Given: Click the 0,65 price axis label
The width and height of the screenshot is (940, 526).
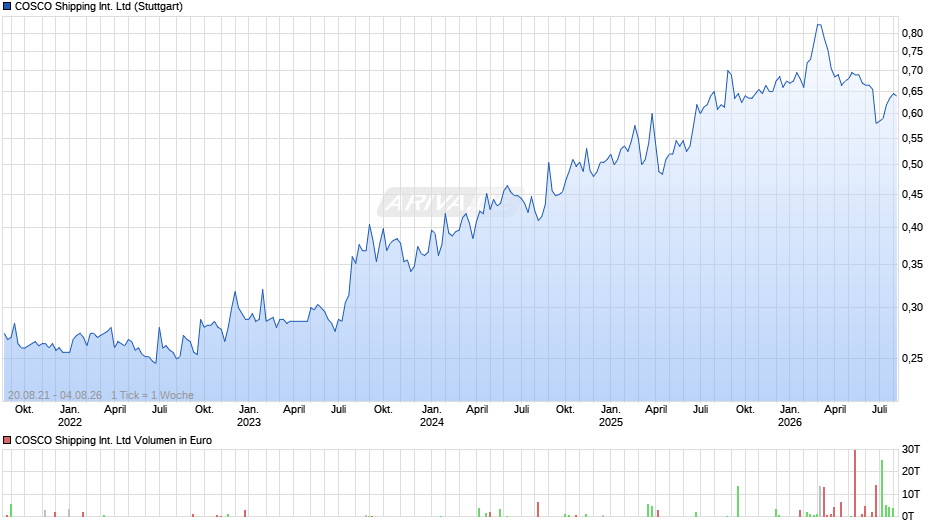Looking at the screenshot, I should (x=912, y=92).
